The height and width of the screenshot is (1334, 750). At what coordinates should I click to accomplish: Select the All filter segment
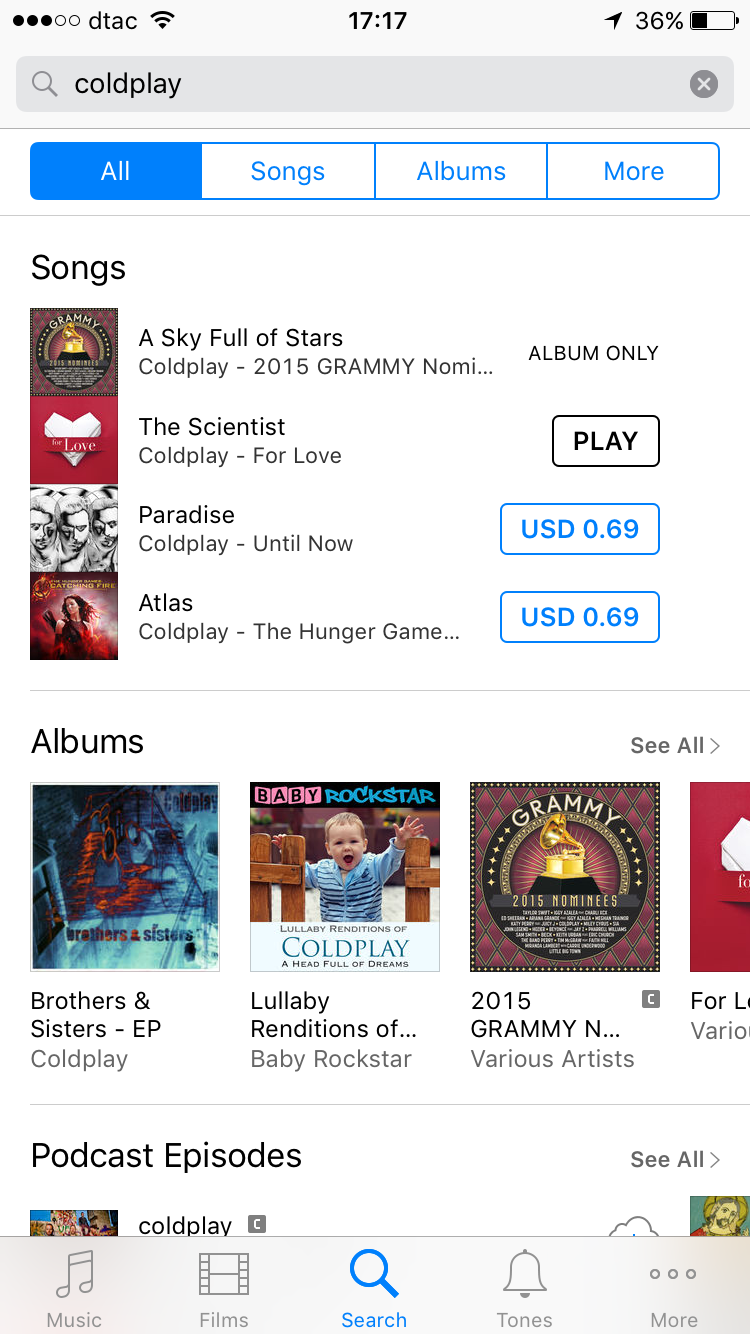116,171
